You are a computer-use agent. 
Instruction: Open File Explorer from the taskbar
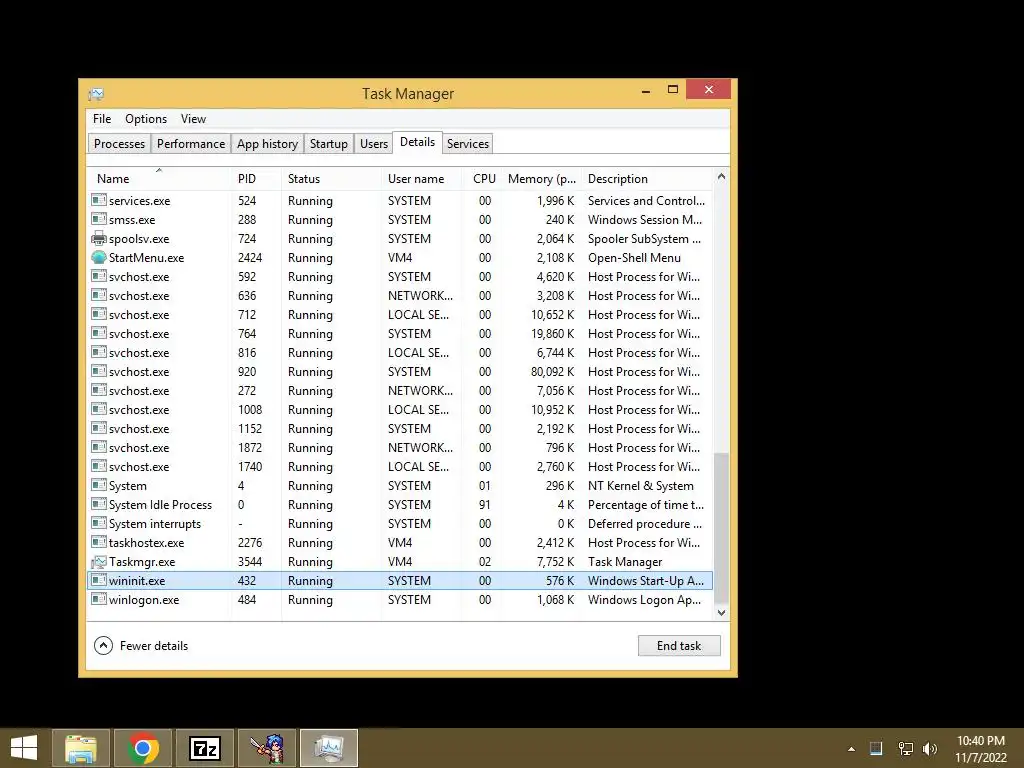pyautogui.click(x=81, y=748)
